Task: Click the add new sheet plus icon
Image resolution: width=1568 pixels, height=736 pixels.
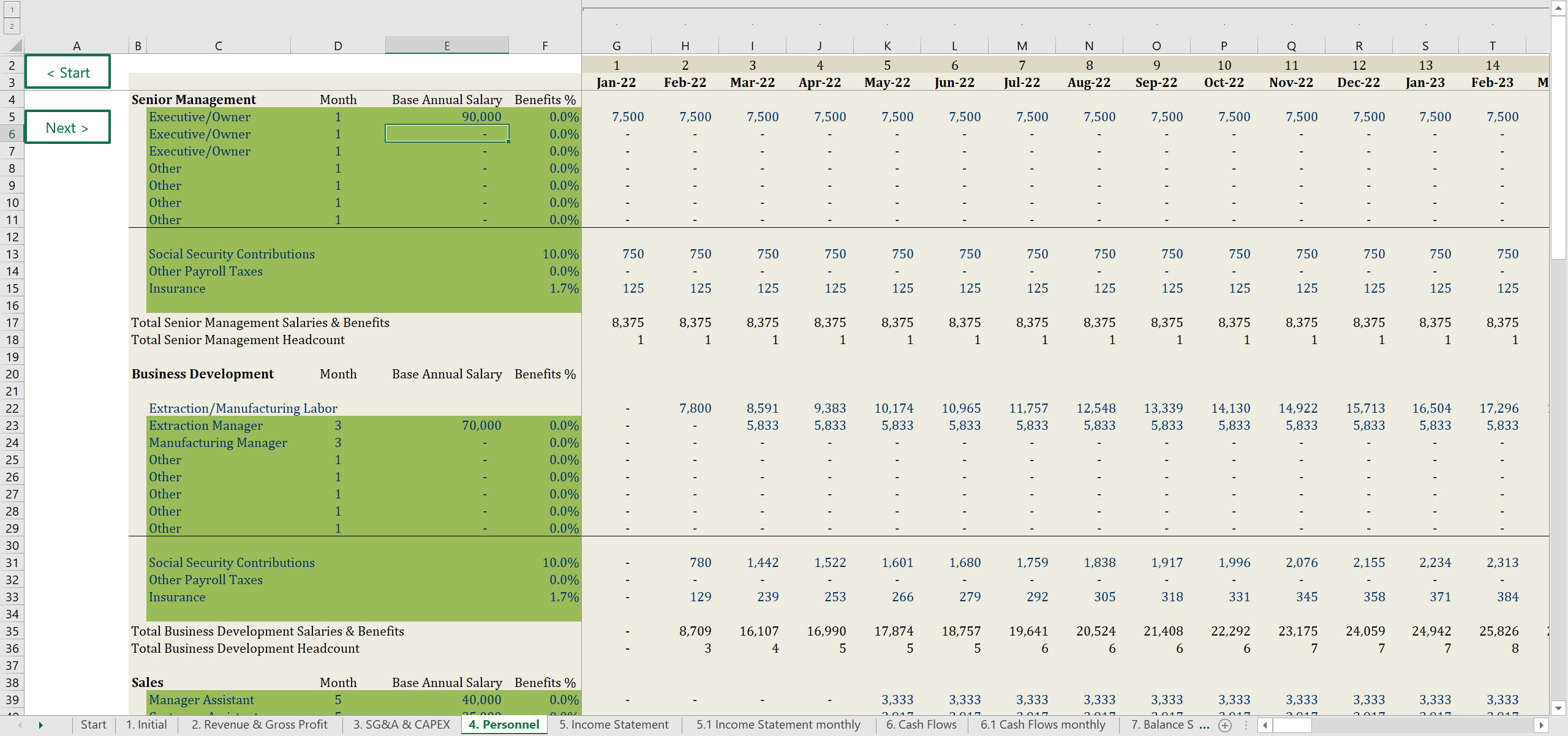Action: 1224,725
